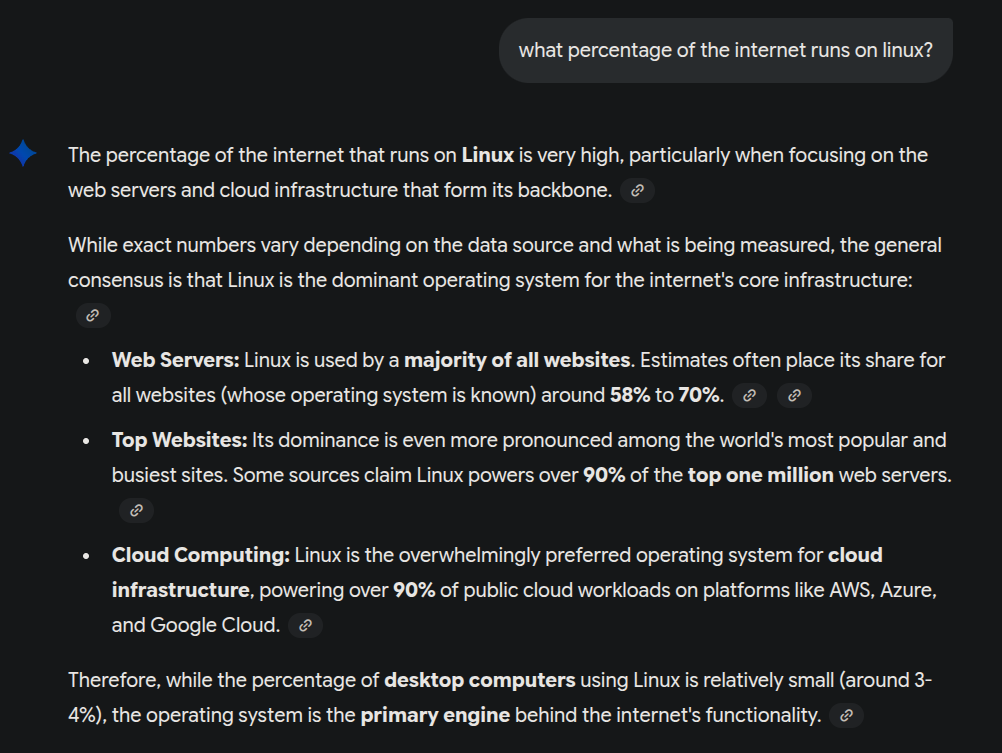Open source link after the final paragraph
This screenshot has width=1002, height=753.
[846, 715]
